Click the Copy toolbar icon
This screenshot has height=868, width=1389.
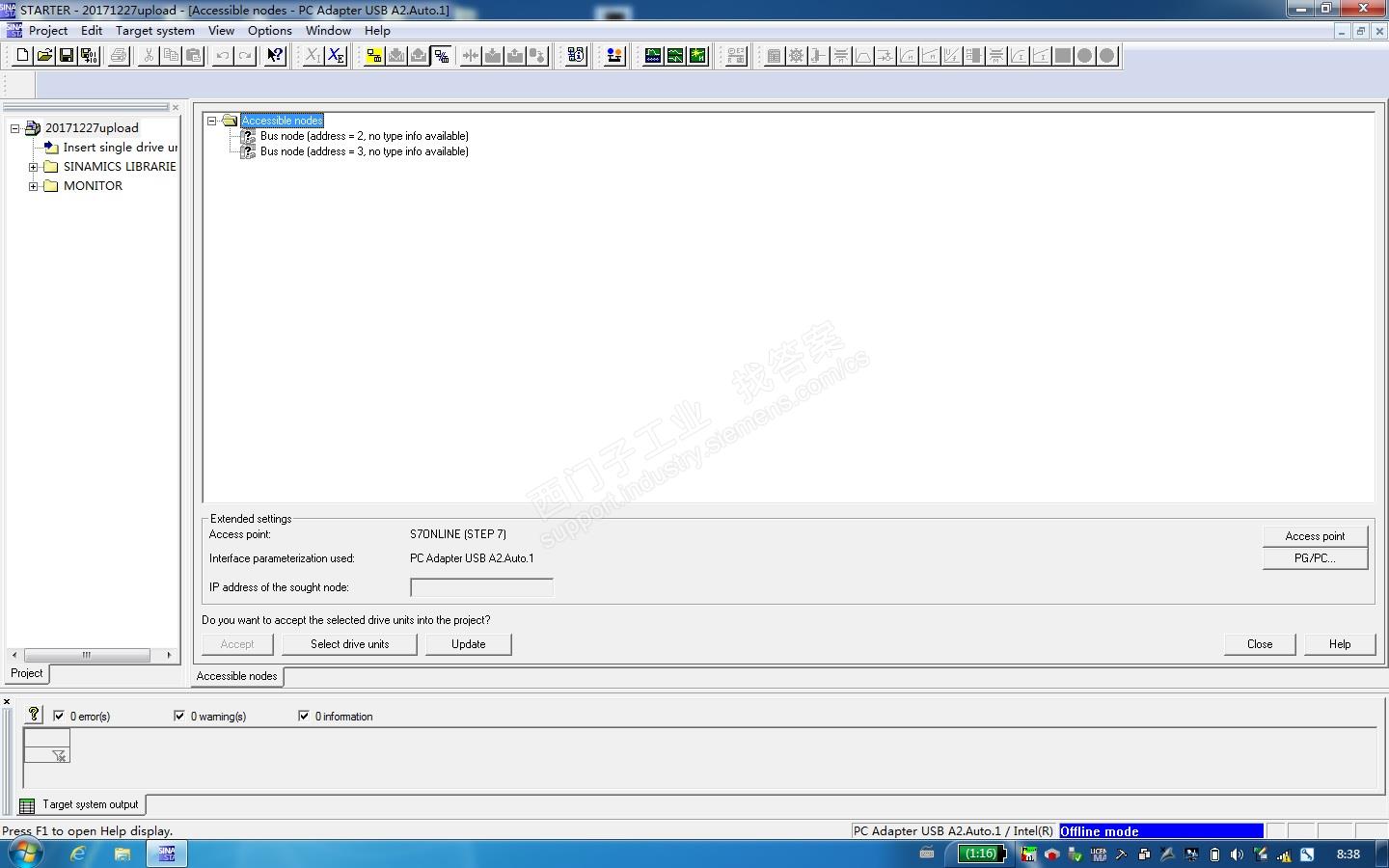point(171,56)
